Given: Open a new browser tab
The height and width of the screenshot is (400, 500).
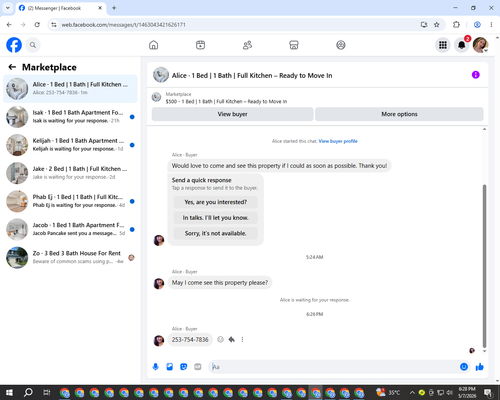Looking at the screenshot, I should coord(114,8).
